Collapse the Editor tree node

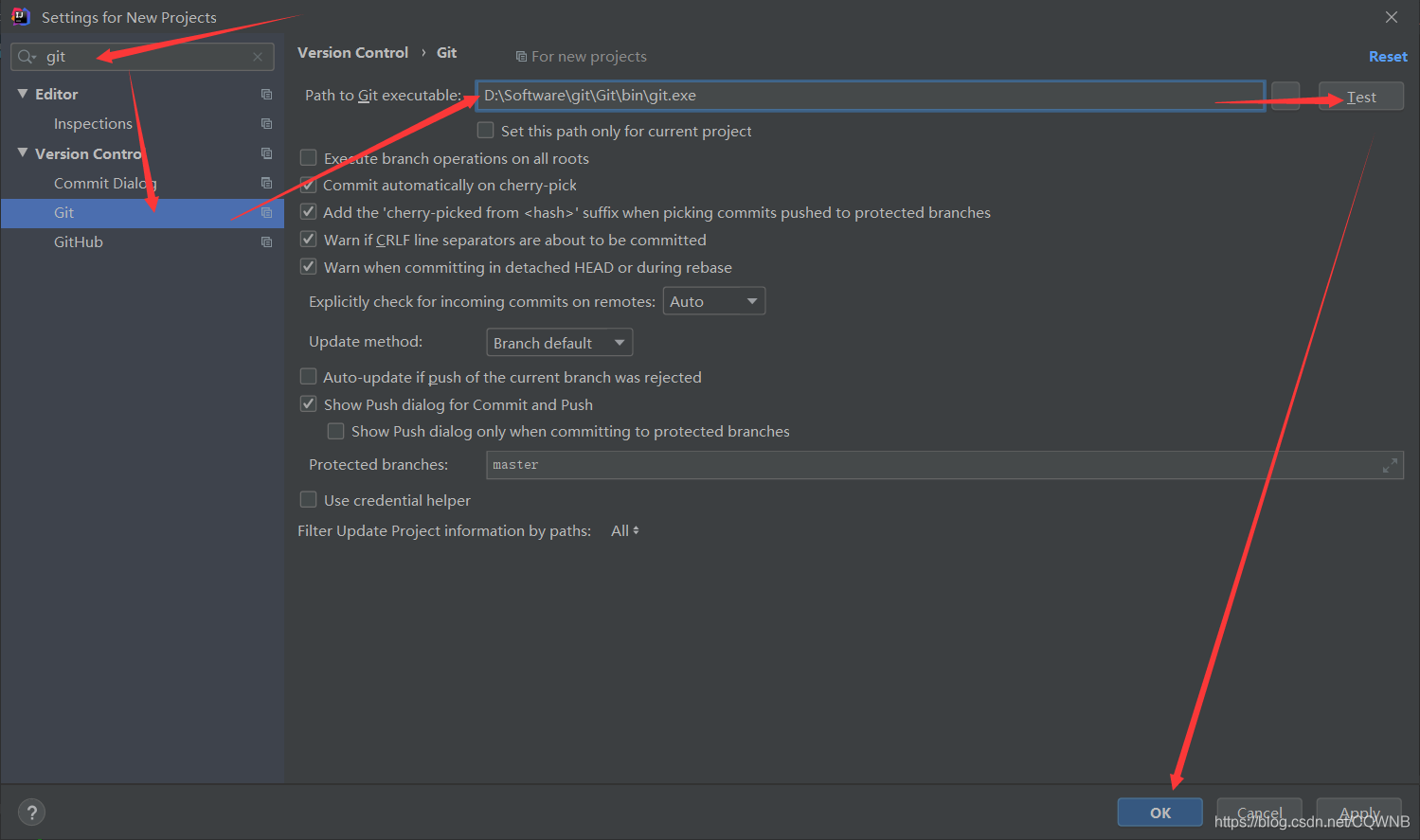click(23, 94)
